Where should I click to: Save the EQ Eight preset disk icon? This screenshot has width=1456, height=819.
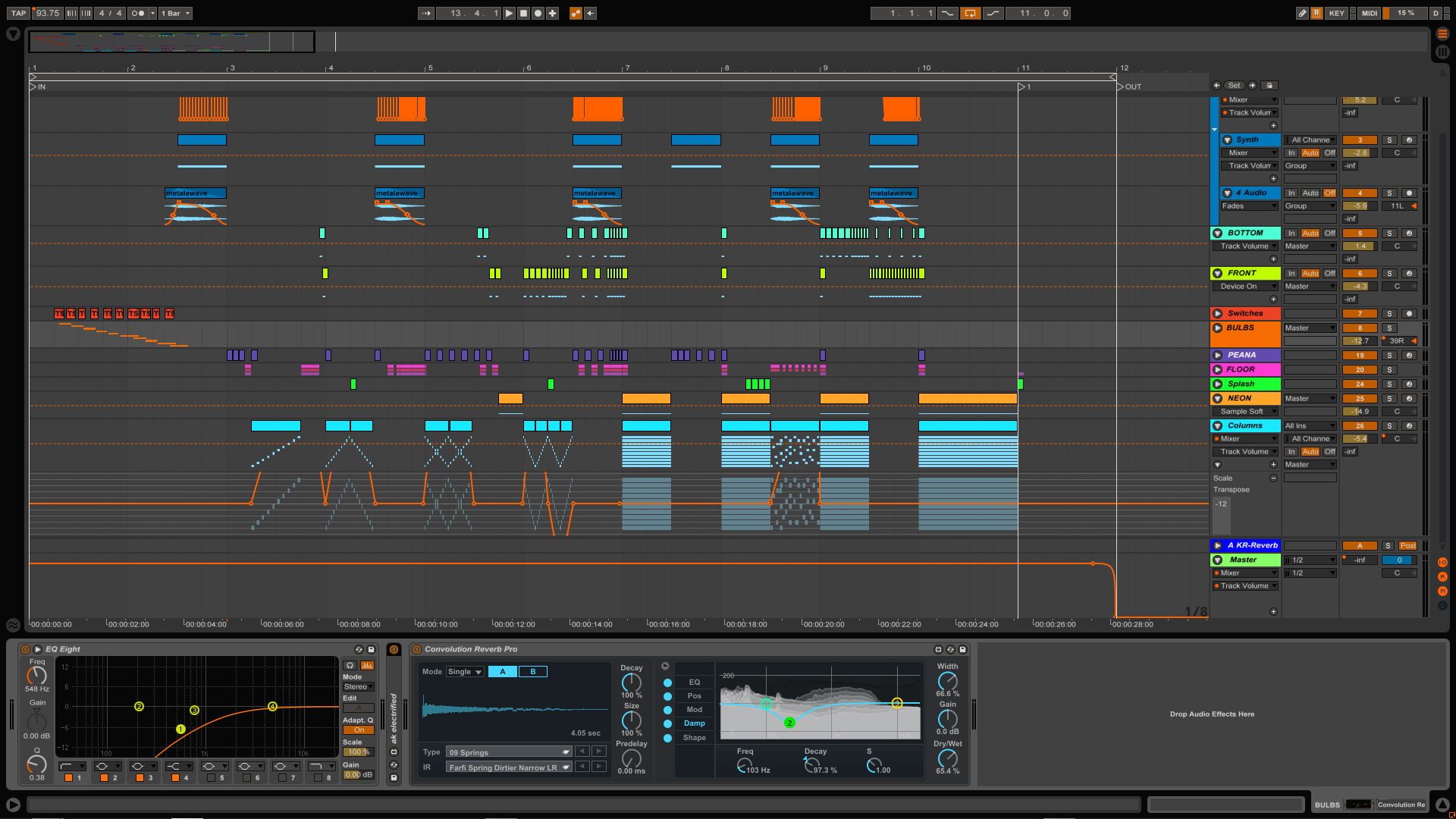click(x=371, y=649)
